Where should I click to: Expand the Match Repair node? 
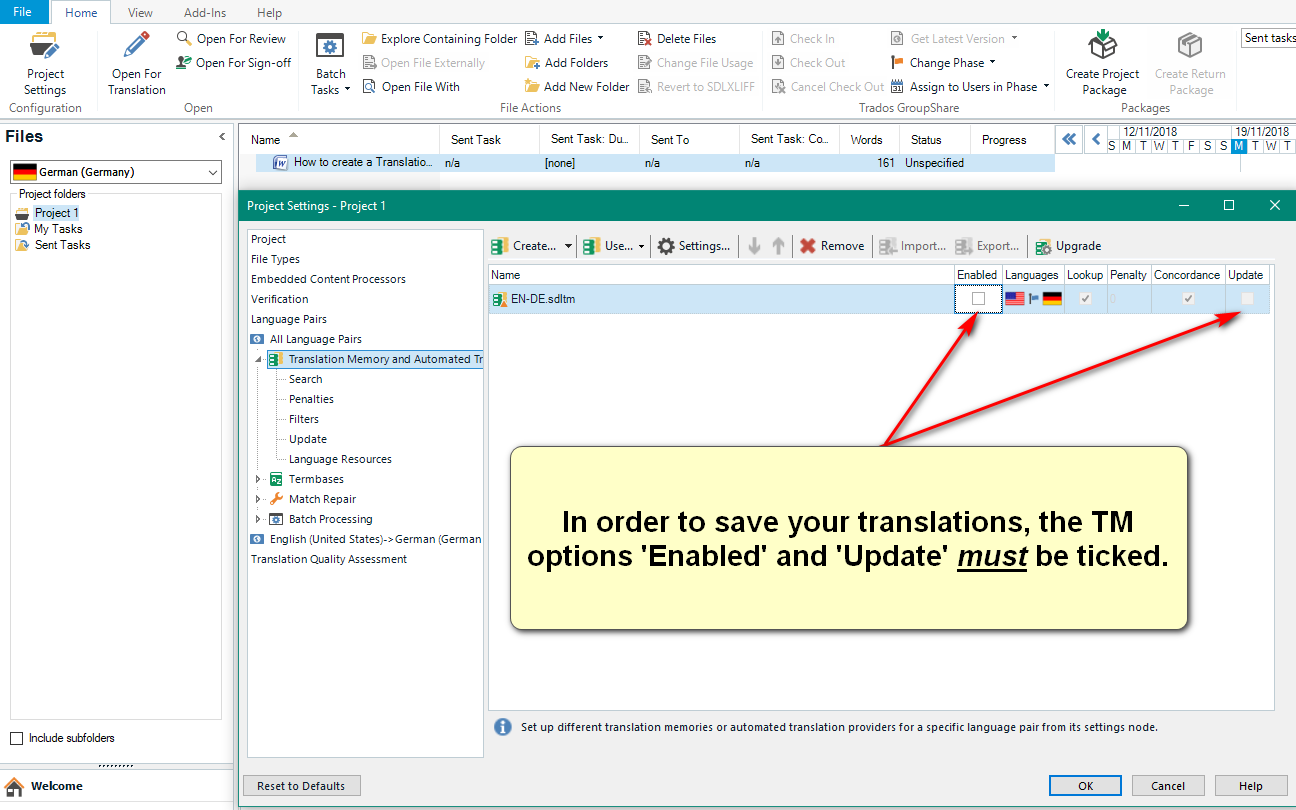pos(259,499)
